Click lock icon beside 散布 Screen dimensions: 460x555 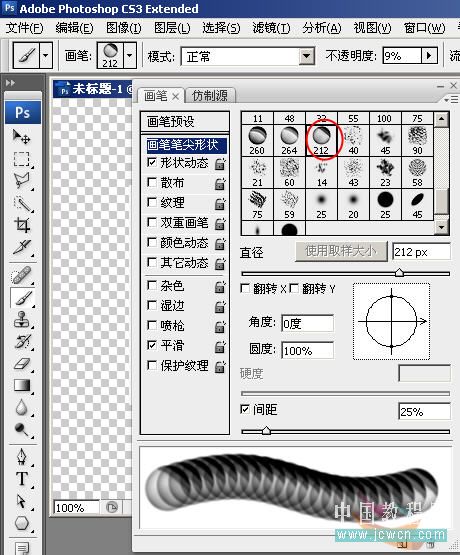(220, 184)
